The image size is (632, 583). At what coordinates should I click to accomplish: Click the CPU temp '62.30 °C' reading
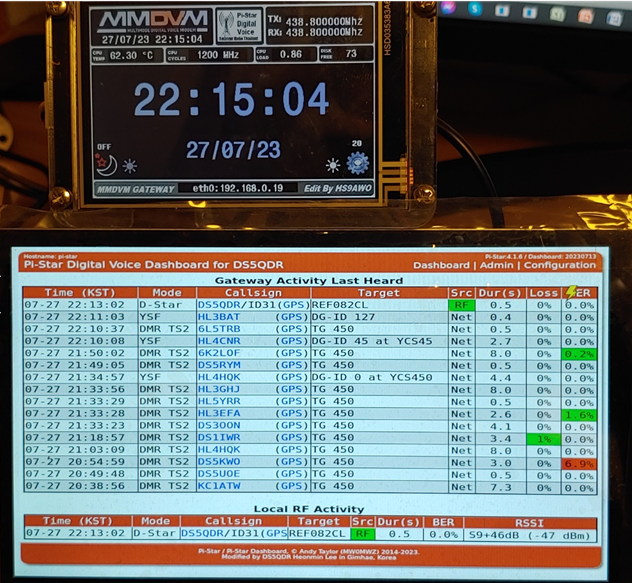coord(131,55)
